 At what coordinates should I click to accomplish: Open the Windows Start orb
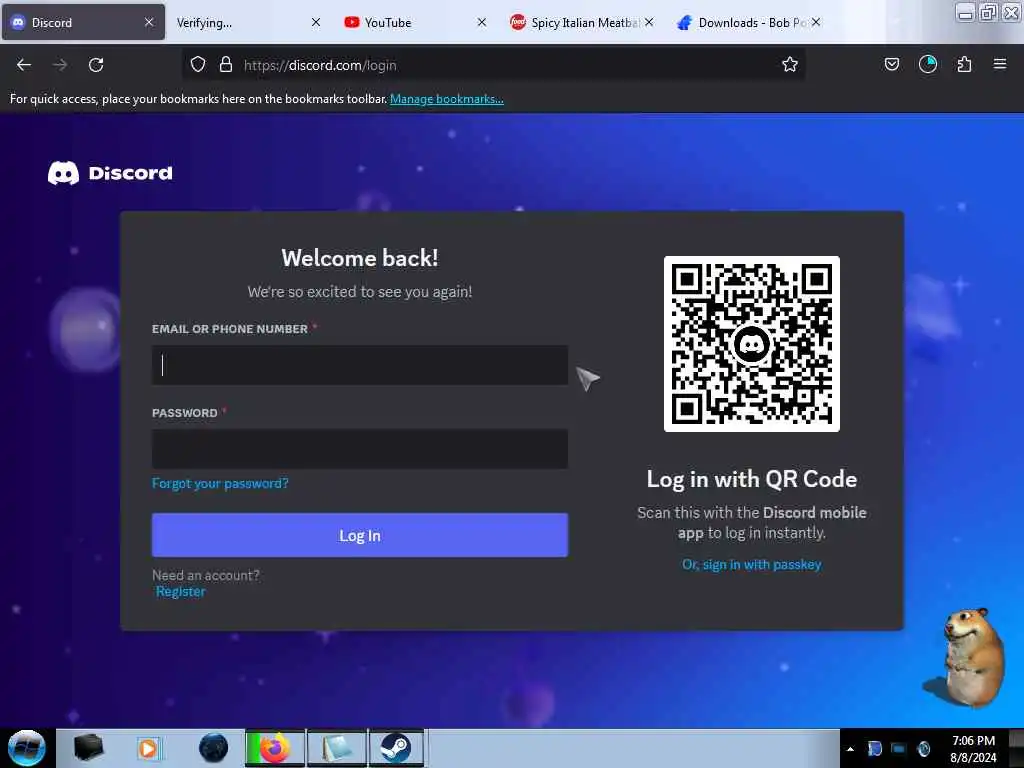(x=26, y=748)
